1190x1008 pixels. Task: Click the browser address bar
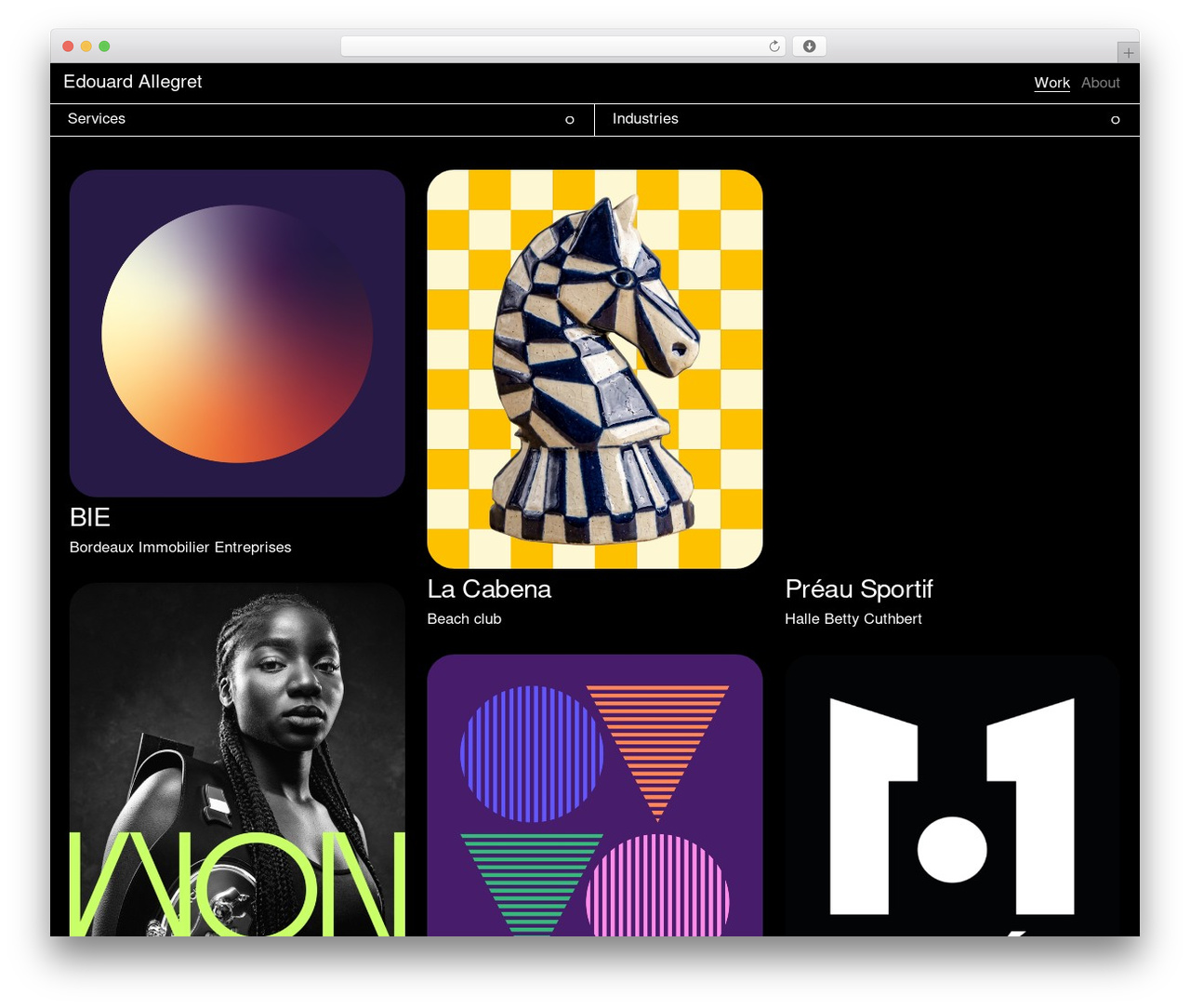click(562, 46)
